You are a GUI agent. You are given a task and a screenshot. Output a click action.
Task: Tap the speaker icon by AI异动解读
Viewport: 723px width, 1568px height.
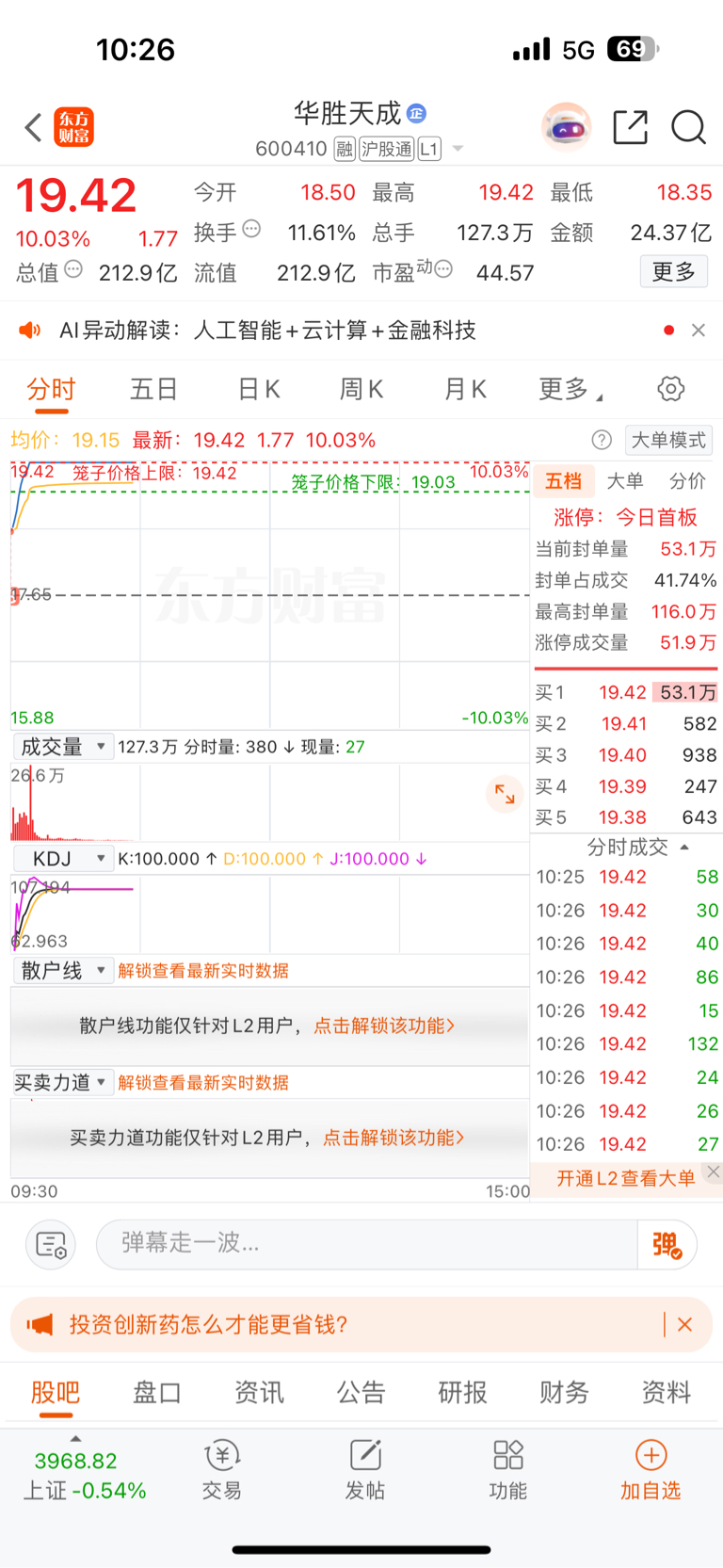point(30,331)
